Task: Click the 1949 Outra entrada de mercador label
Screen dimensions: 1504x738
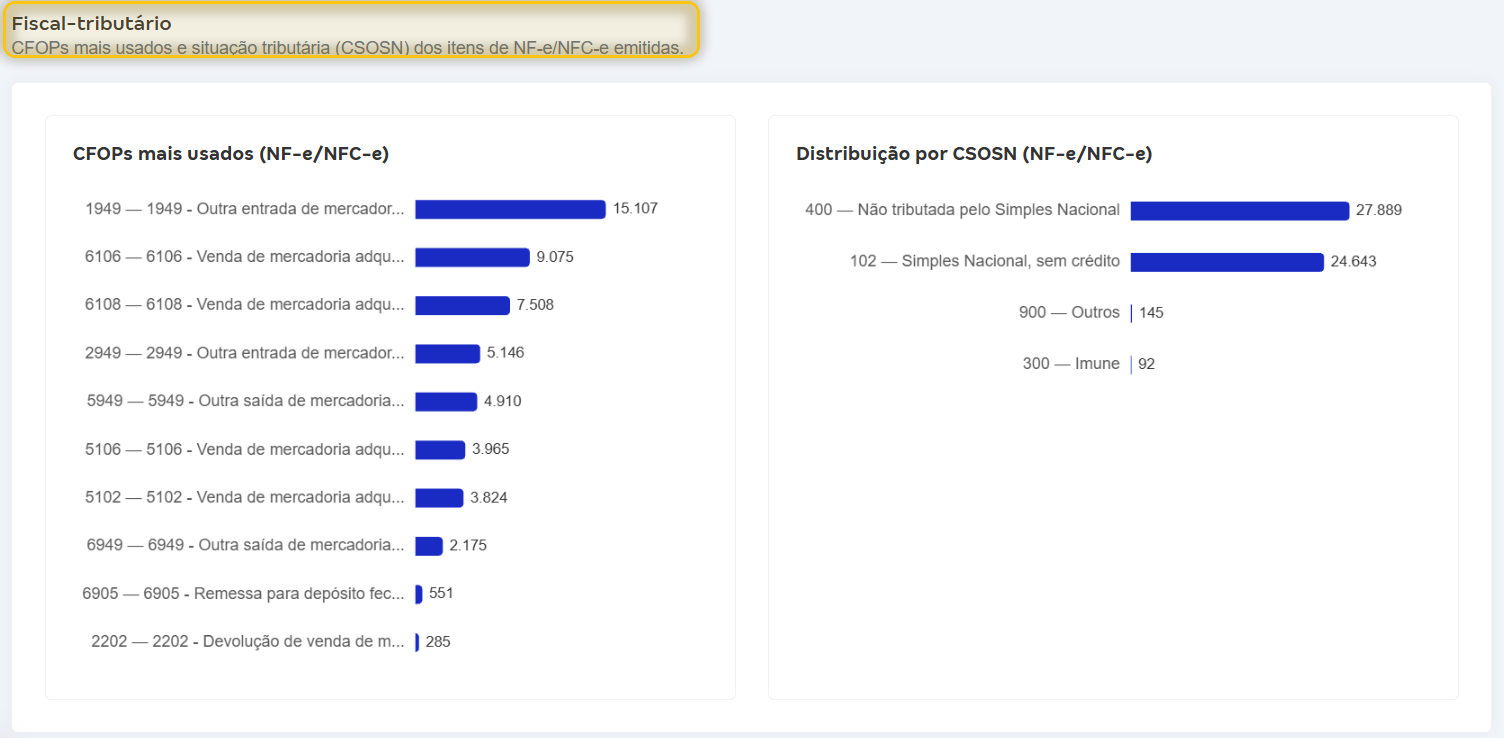Action: 245,209
